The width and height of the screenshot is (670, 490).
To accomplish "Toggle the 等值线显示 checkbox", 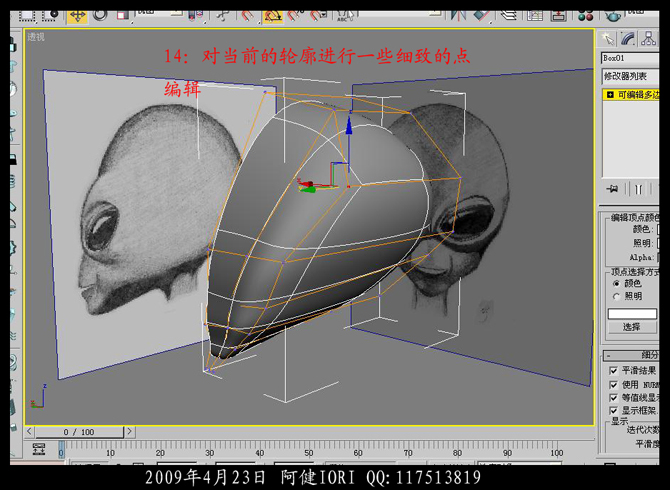I will (612, 397).
